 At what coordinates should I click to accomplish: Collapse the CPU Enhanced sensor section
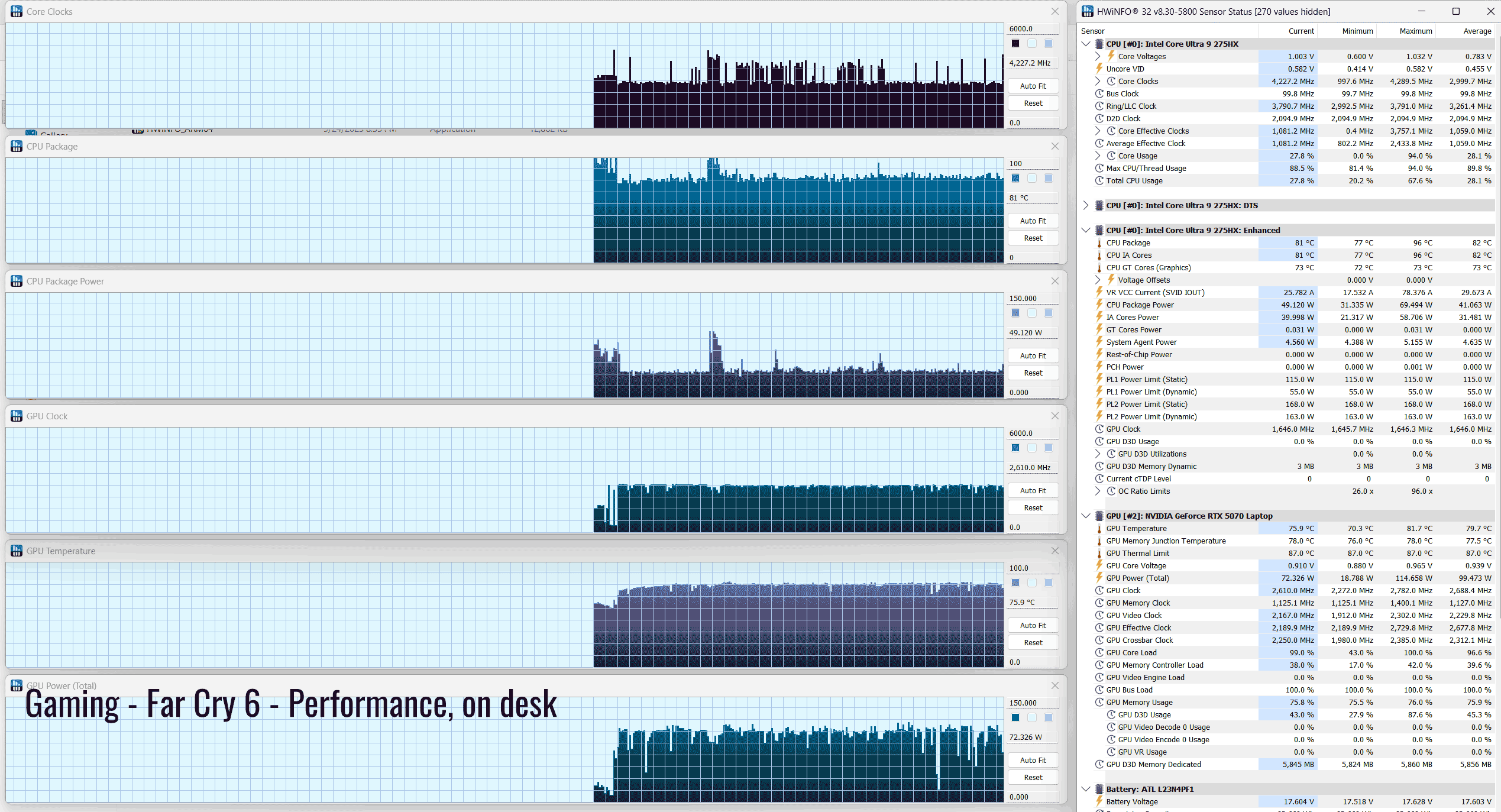coord(1086,230)
